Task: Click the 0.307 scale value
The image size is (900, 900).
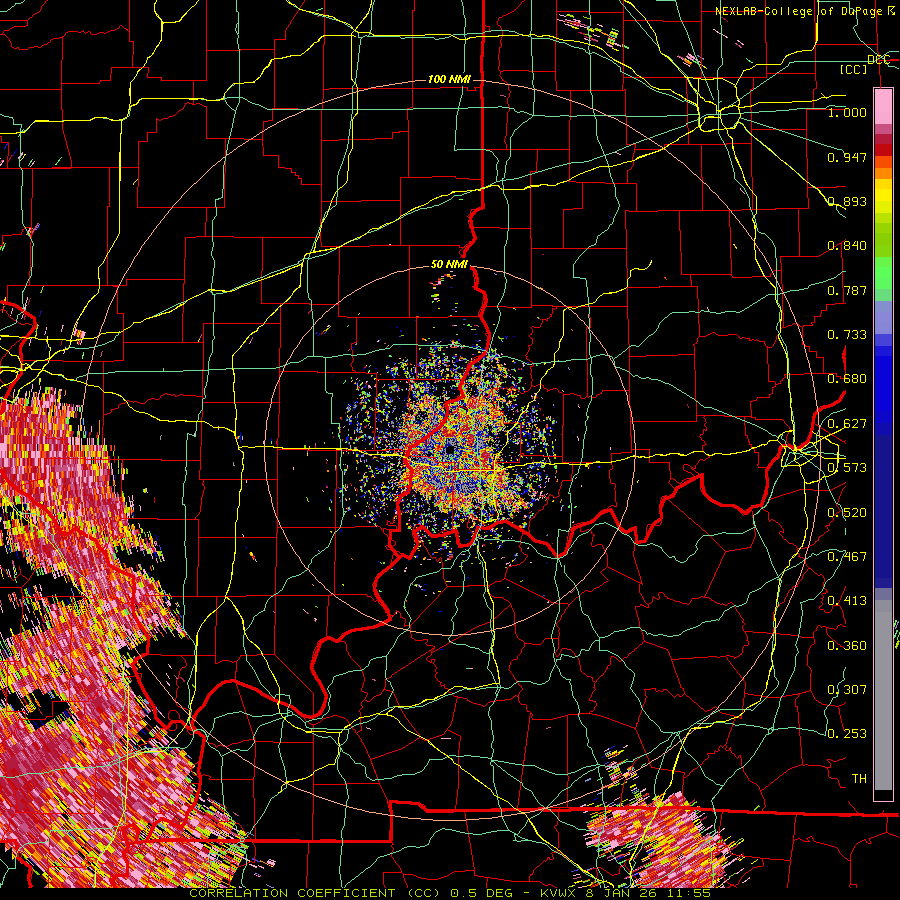Action: [847, 690]
